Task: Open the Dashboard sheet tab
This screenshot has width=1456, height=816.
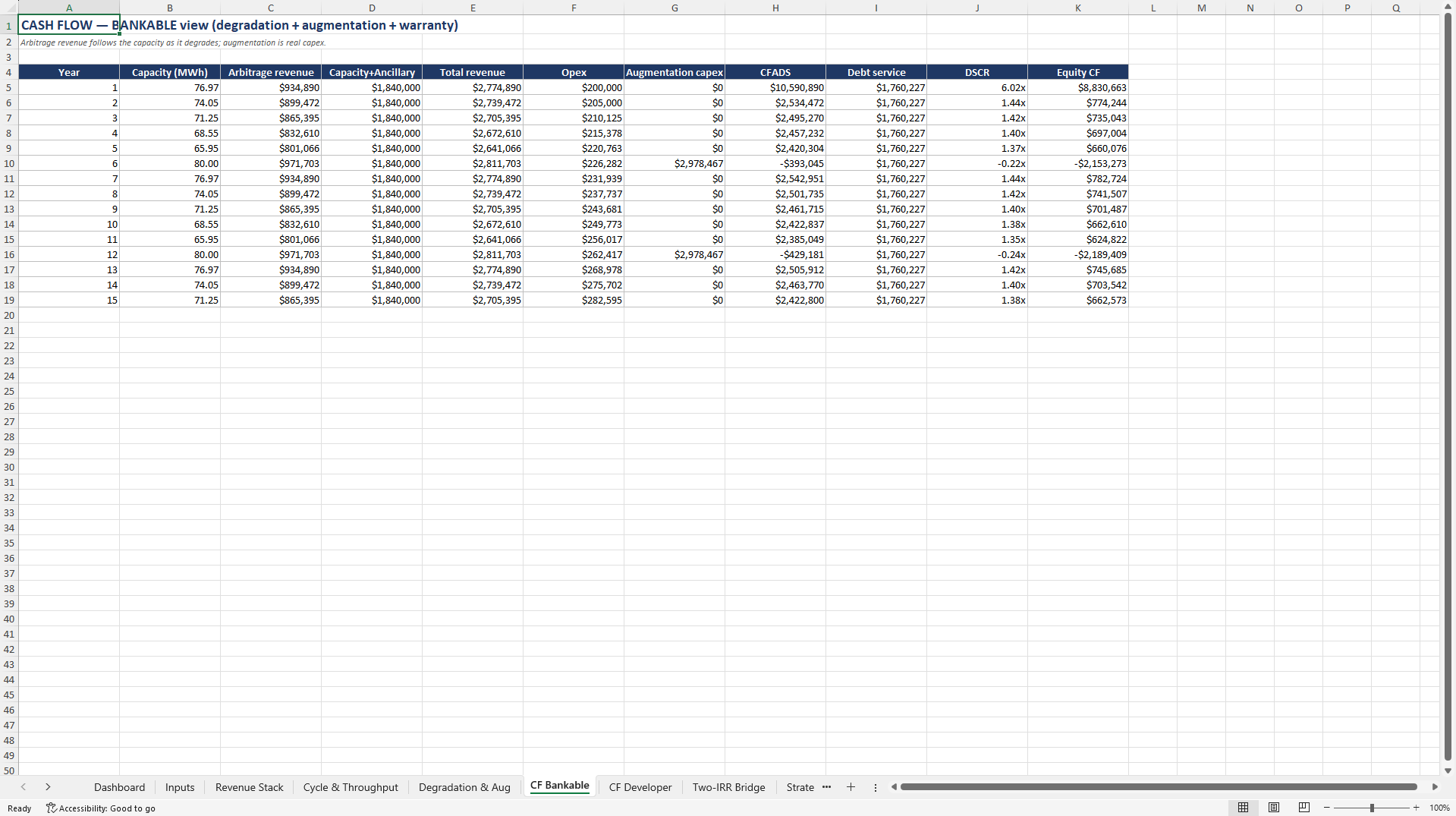Action: (119, 787)
